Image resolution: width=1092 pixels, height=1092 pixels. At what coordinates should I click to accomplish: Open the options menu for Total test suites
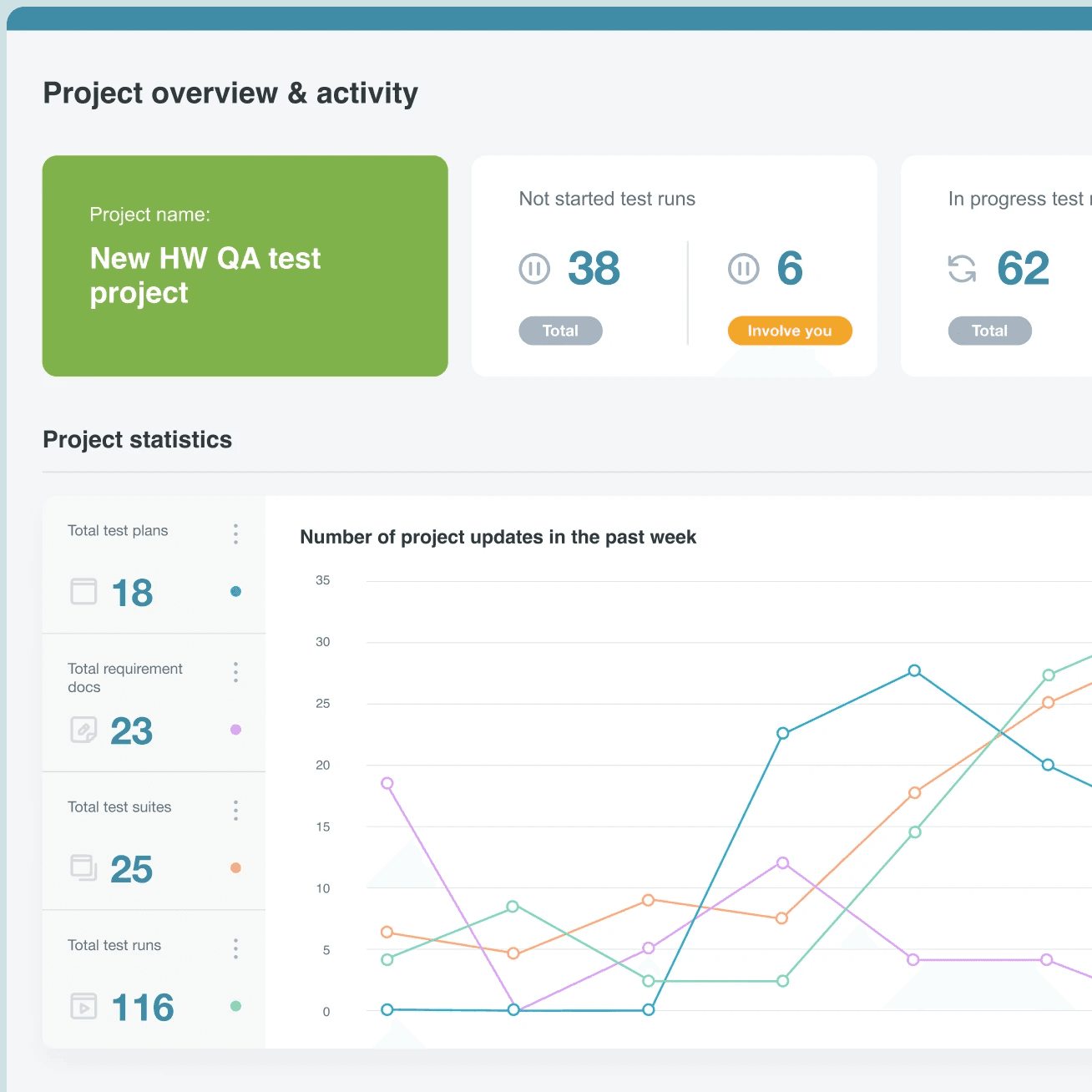[235, 810]
